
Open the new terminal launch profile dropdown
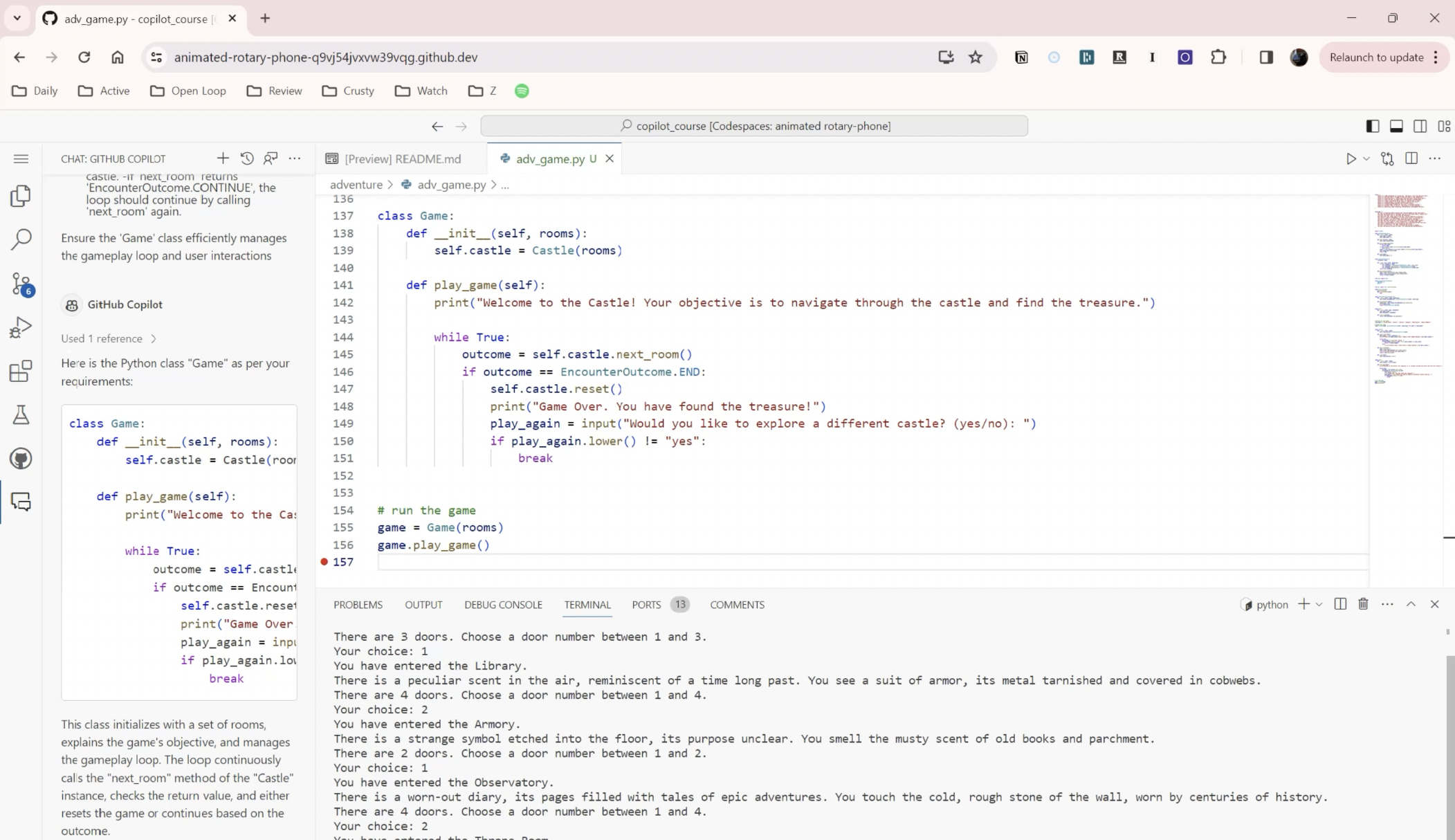coord(1319,605)
